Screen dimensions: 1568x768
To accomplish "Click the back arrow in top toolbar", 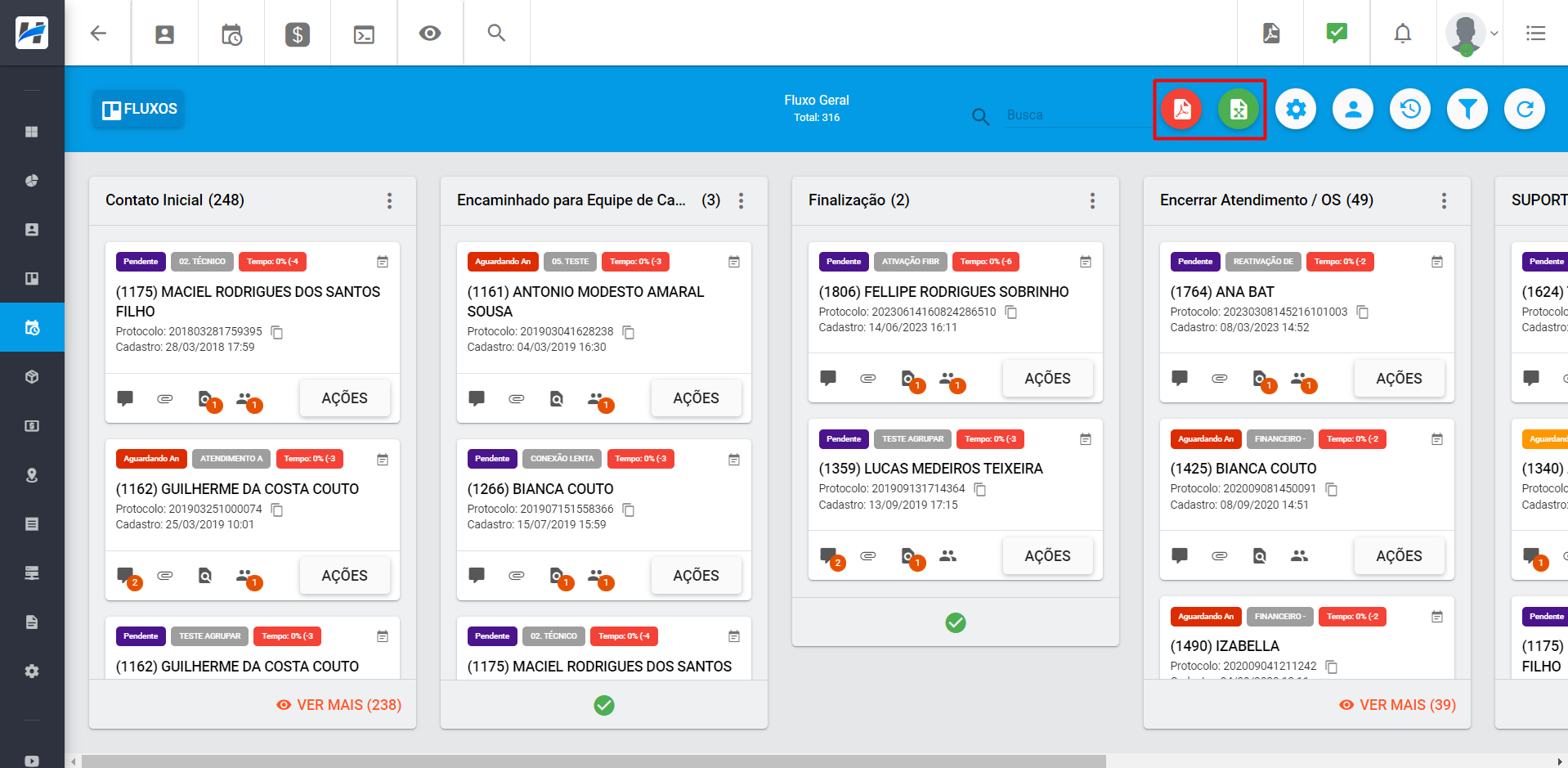I will [98, 34].
